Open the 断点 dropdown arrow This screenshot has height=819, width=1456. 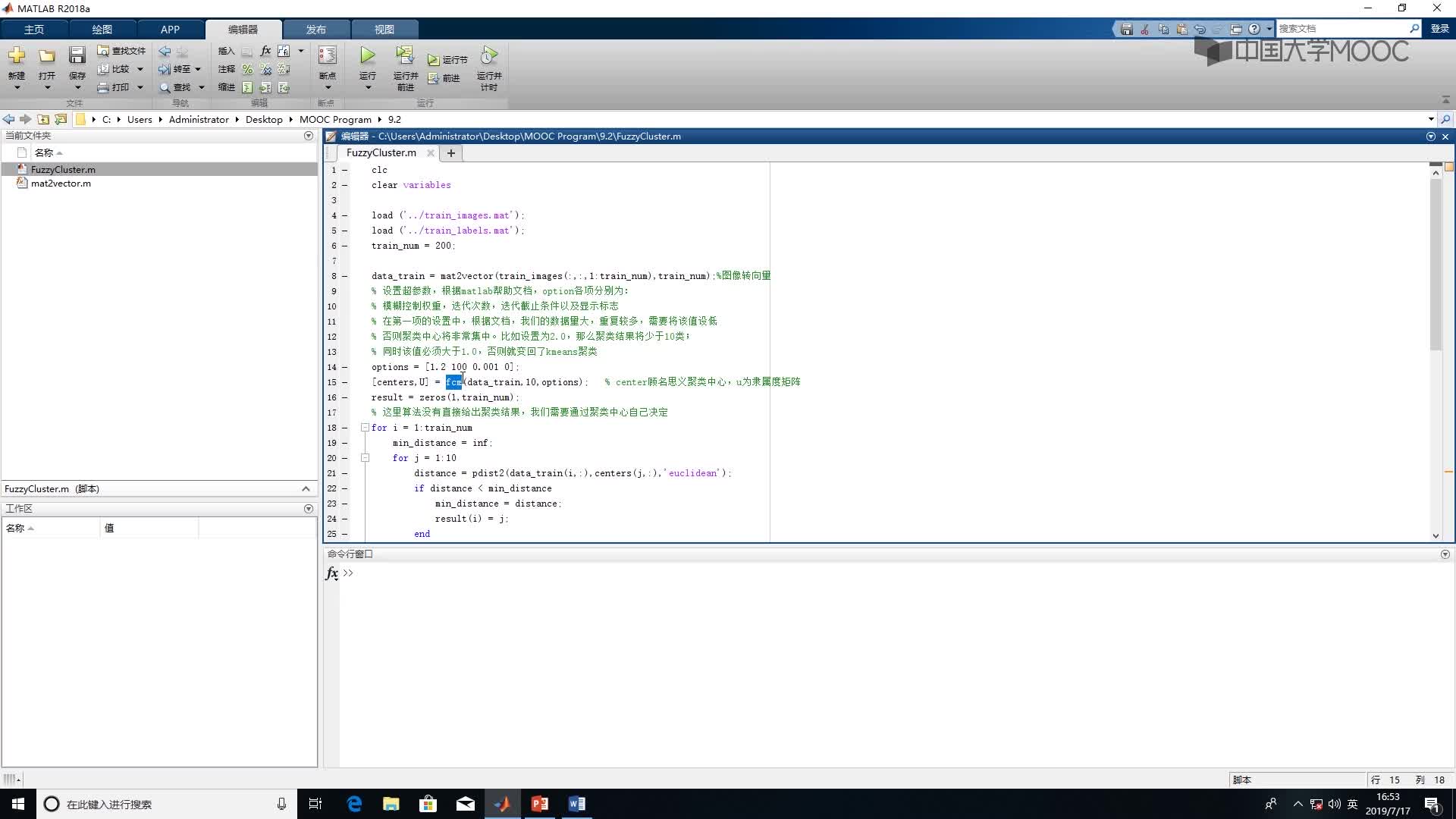pos(328,87)
